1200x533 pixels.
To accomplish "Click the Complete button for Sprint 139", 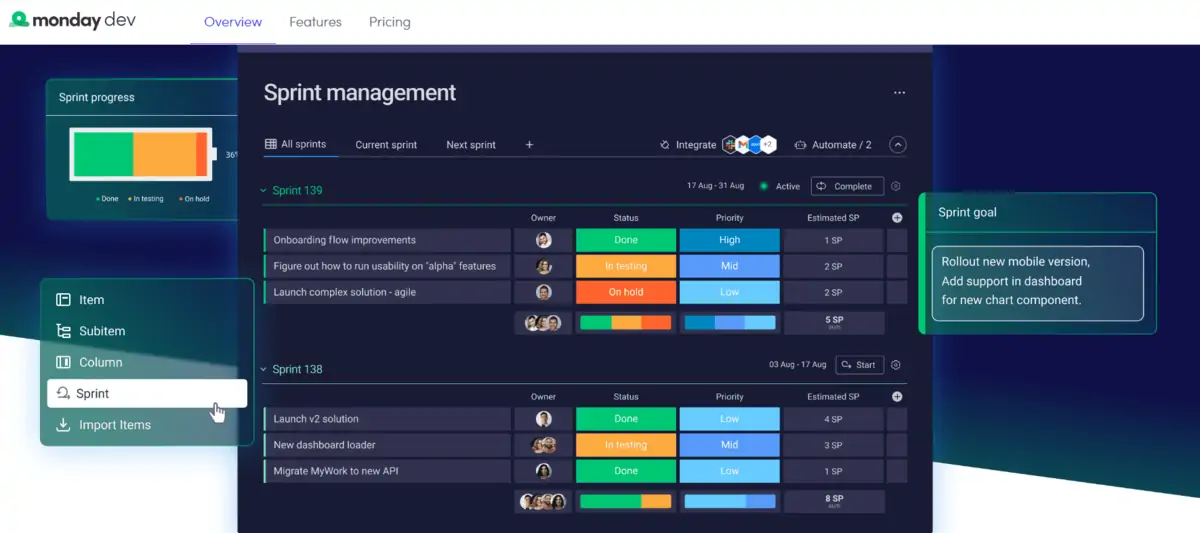I will coord(847,186).
